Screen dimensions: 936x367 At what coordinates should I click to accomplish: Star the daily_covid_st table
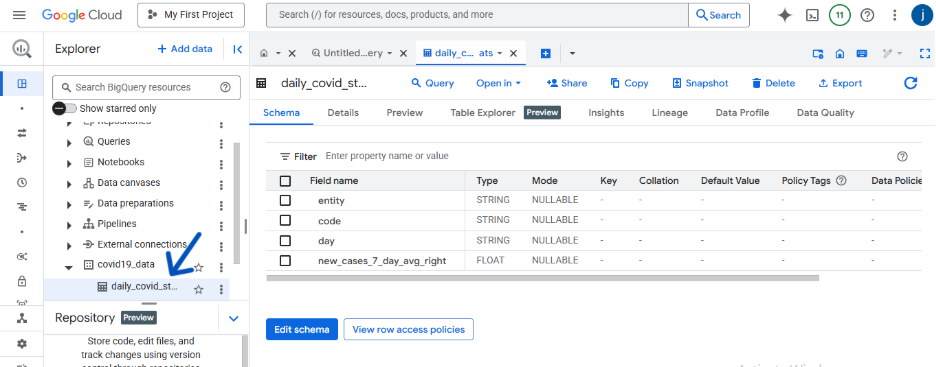[x=199, y=289]
